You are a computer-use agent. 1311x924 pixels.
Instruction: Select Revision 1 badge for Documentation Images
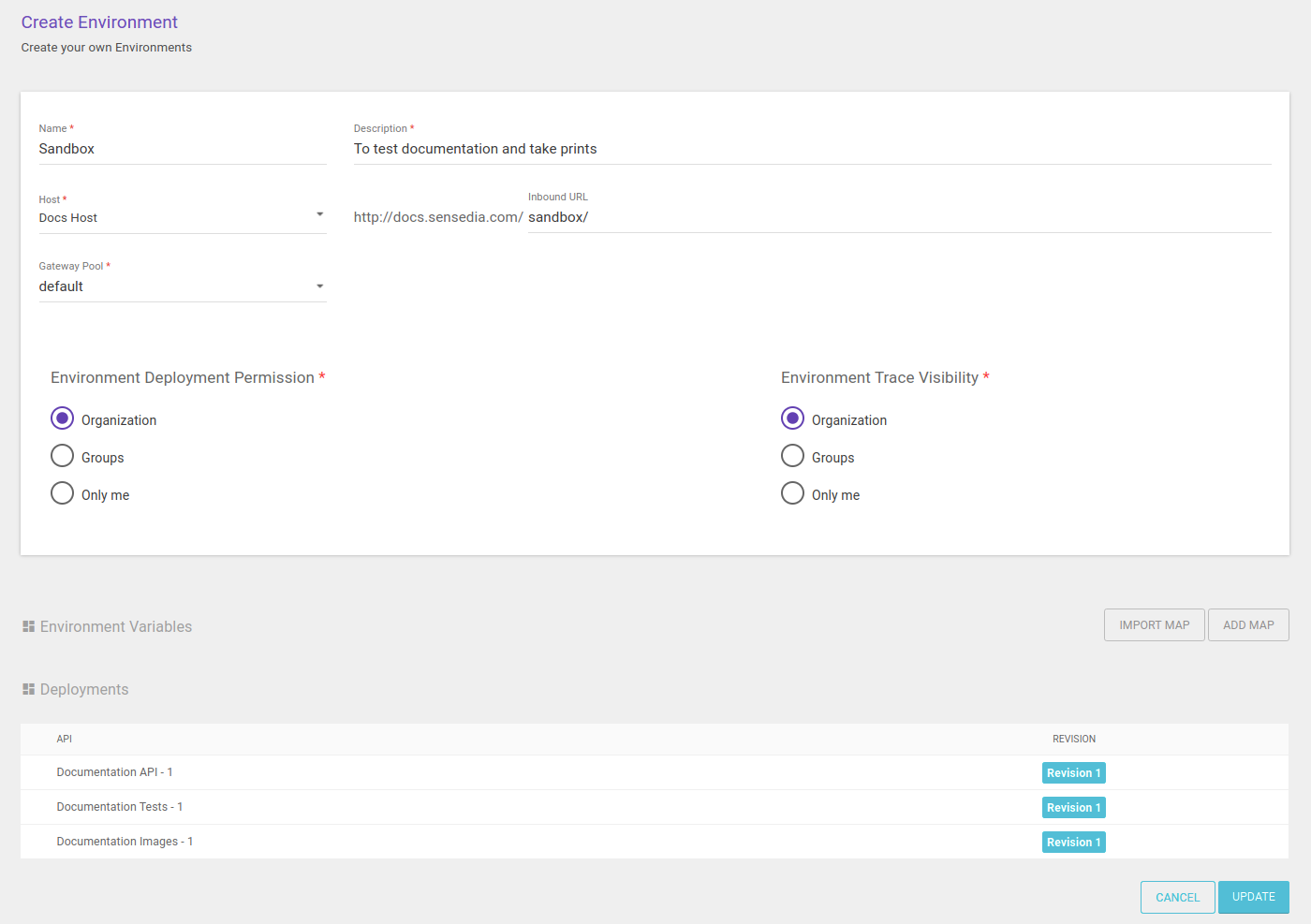click(x=1073, y=842)
